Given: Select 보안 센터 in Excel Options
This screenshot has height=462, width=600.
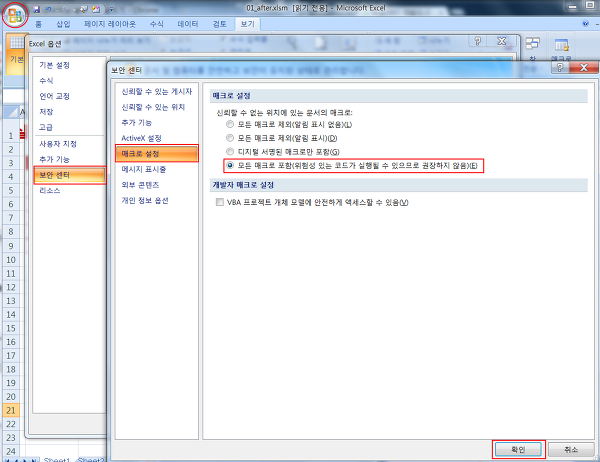Looking at the screenshot, I should (70, 175).
